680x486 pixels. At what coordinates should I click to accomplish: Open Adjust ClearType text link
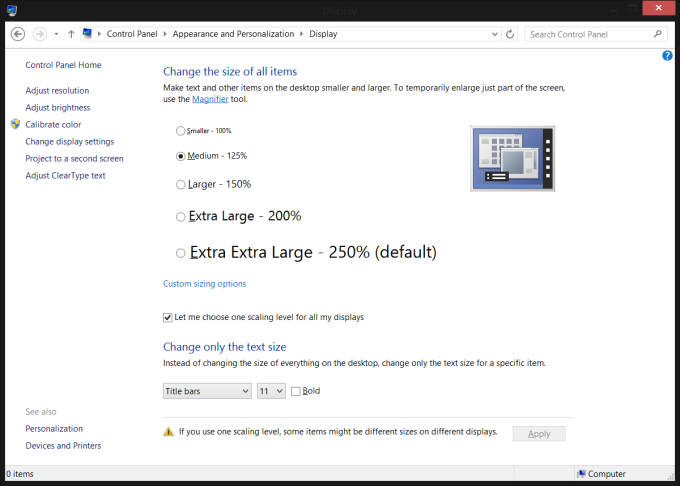tap(65, 176)
